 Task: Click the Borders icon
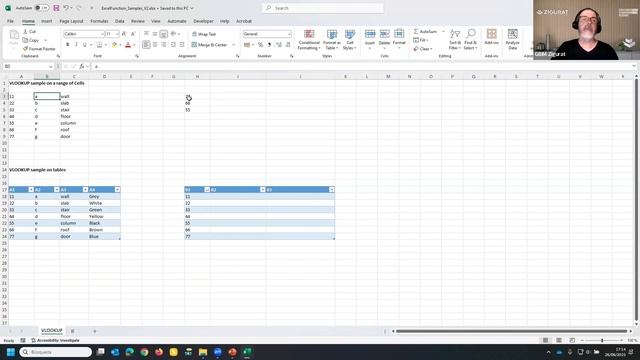[99, 44]
